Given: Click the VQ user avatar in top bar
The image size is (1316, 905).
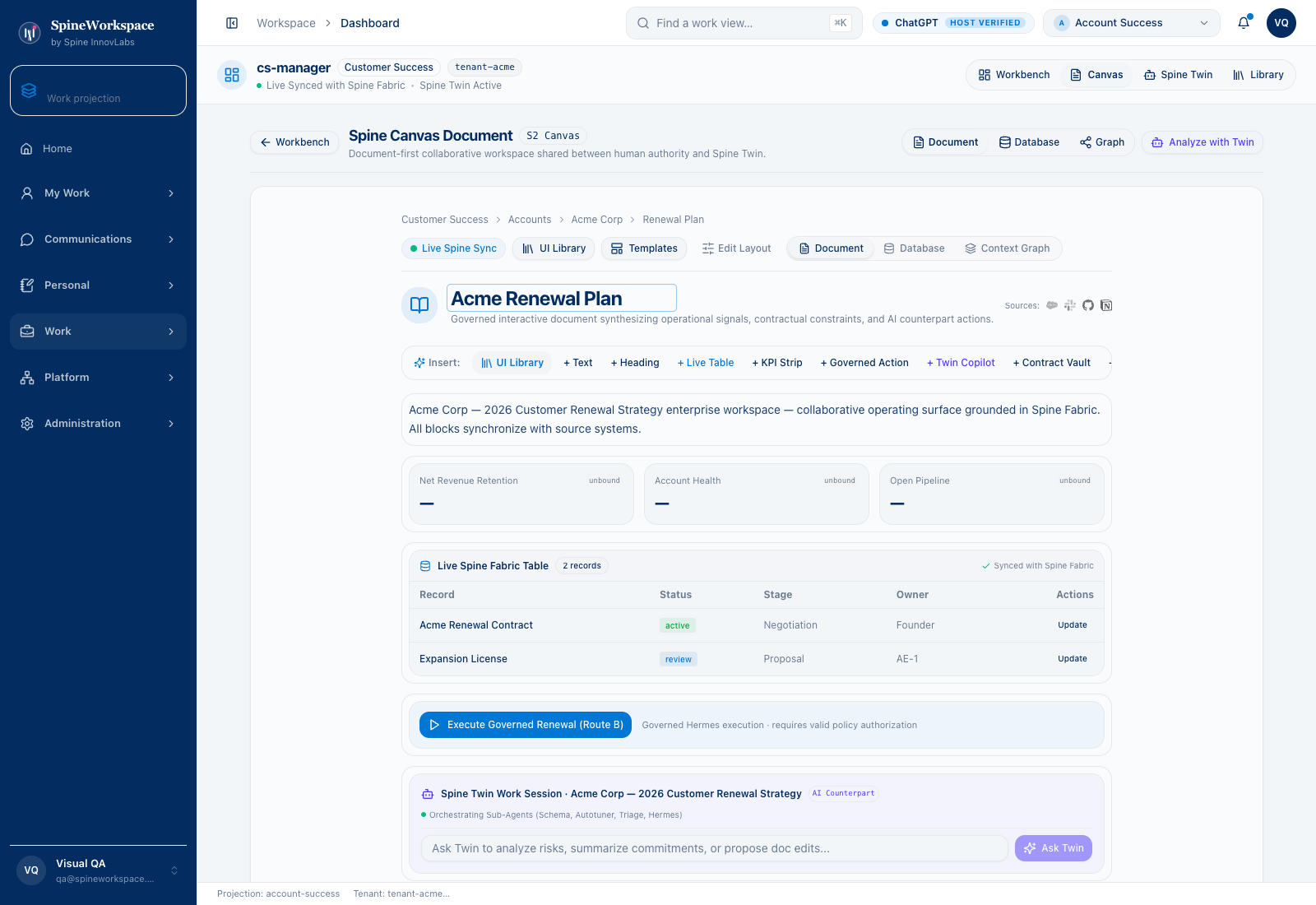Looking at the screenshot, I should pos(1281,23).
